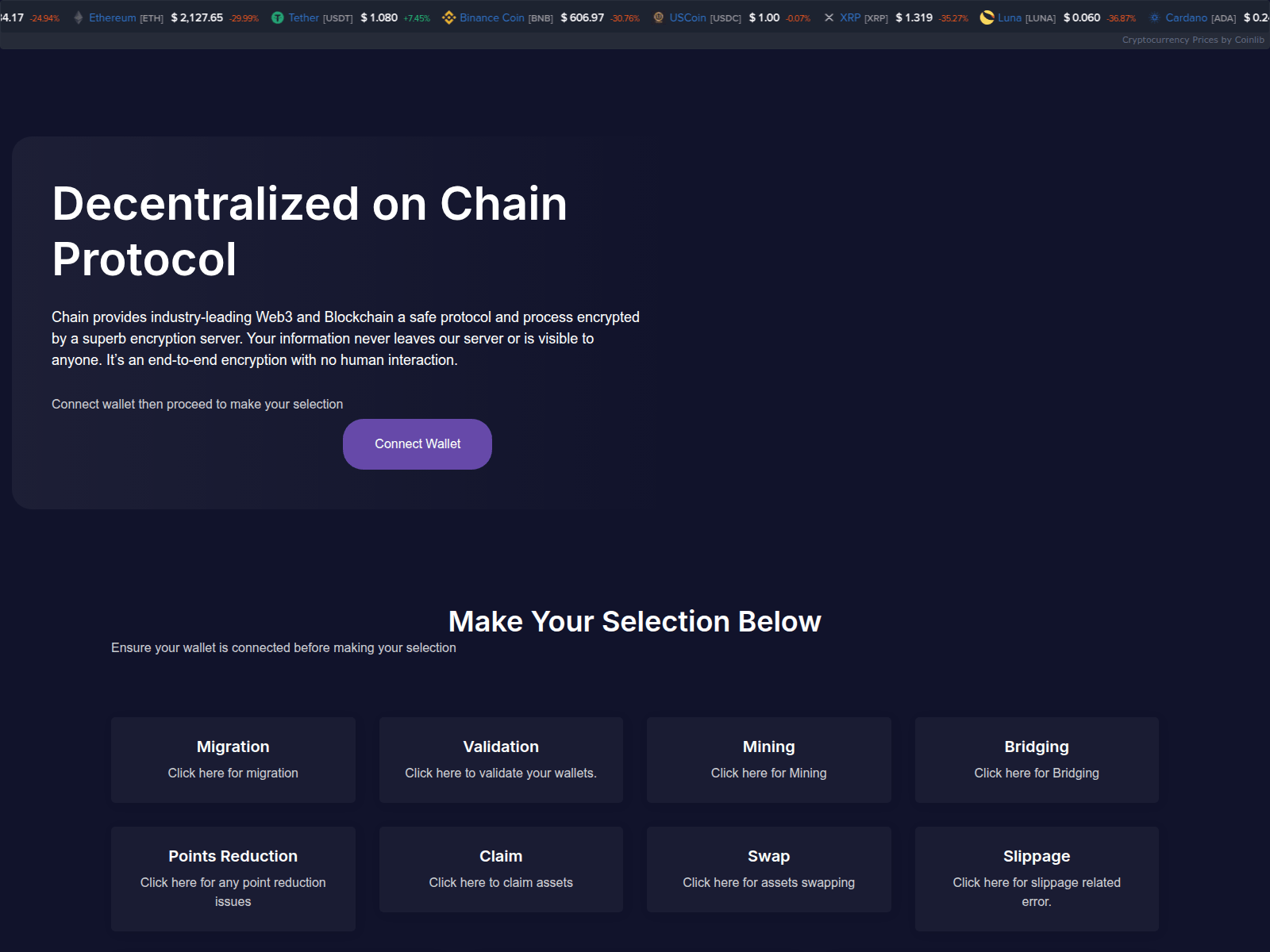Open the Migration selection card
Screen dimensions: 1270x952
tap(233, 759)
